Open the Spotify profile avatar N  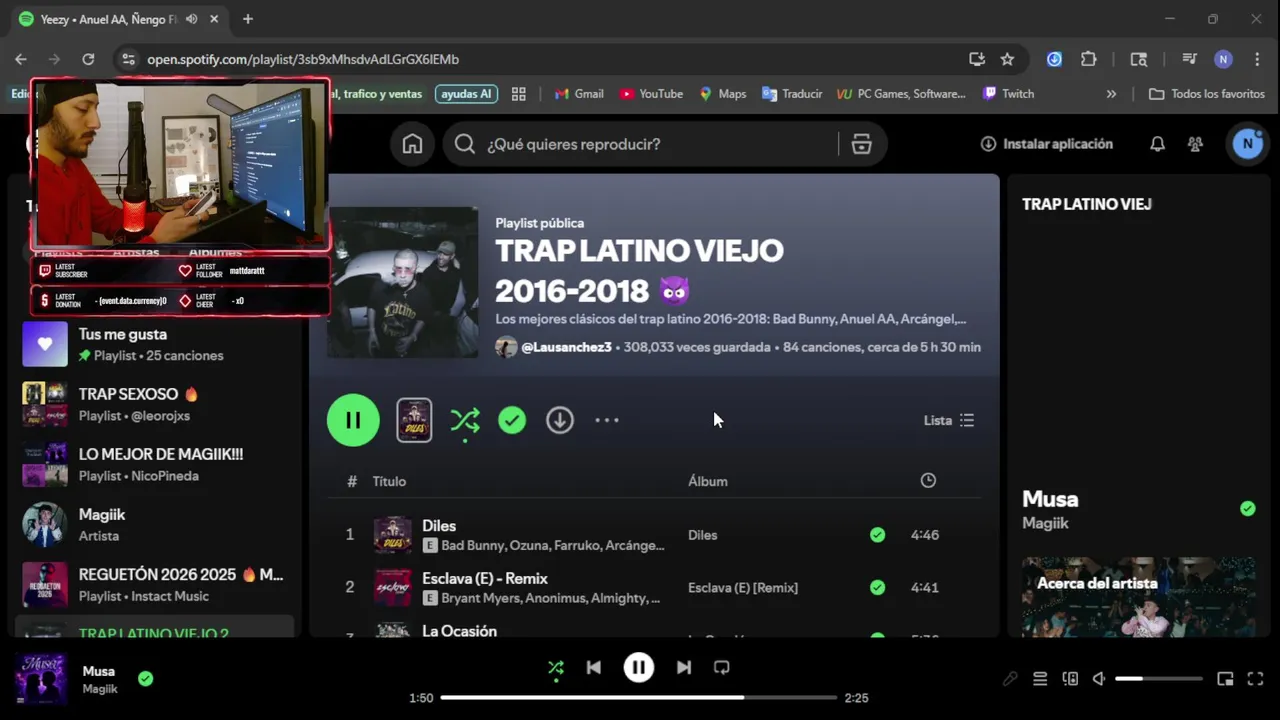tap(1247, 144)
